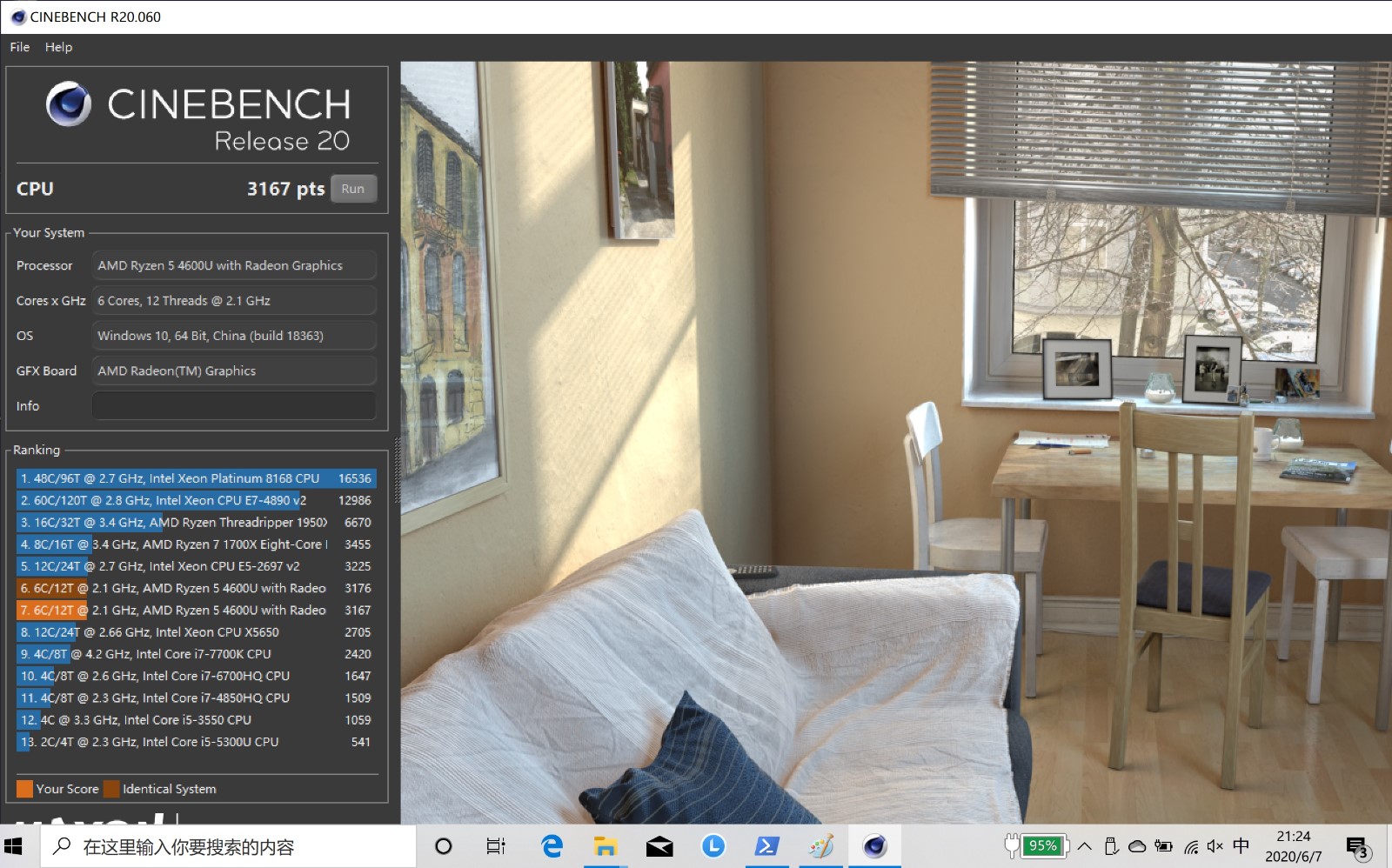Open the Help menu
1392x868 pixels.
click(58, 47)
